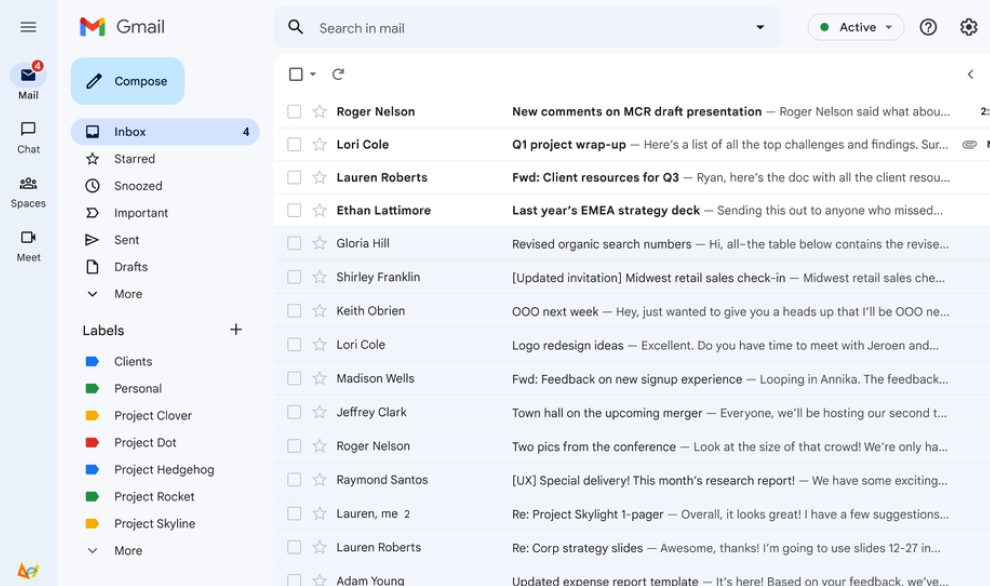Viewport: 990px width, 586px height.
Task: Tick the checkbox for Gloria Hill's email
Action: (294, 243)
